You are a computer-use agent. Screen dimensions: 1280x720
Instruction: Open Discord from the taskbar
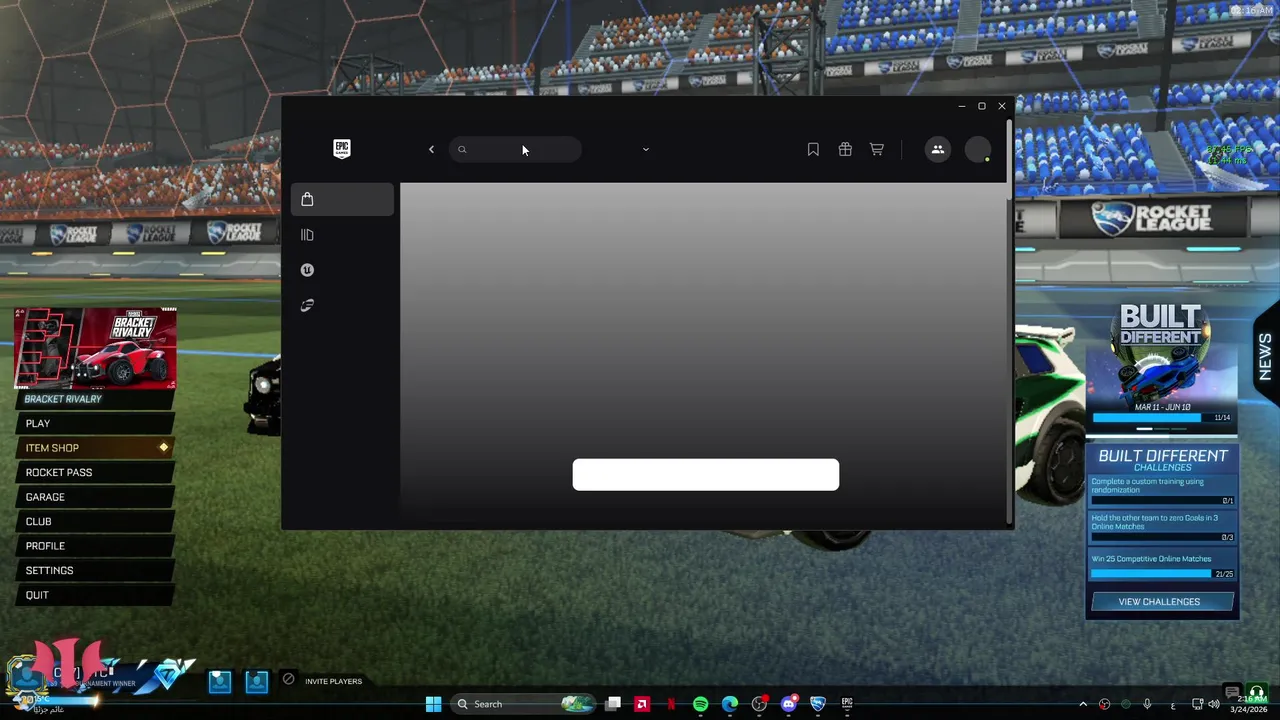coord(788,704)
